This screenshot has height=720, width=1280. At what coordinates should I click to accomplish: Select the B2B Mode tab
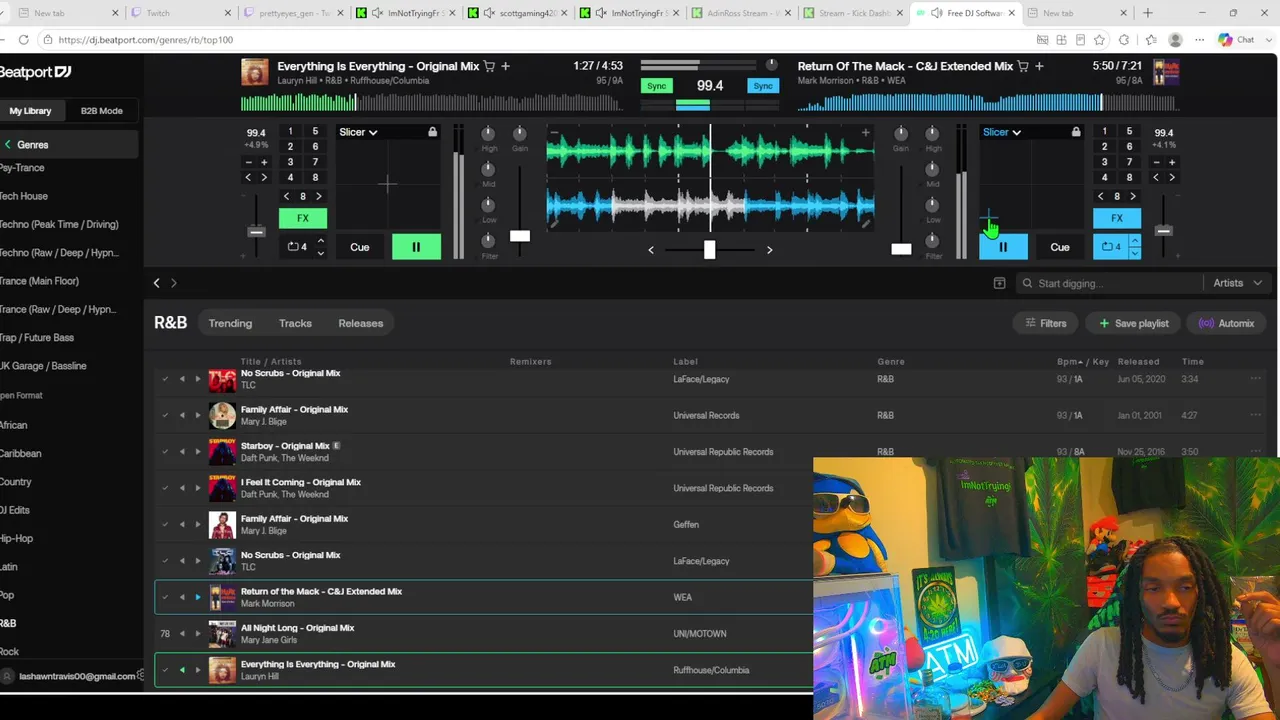[102, 111]
